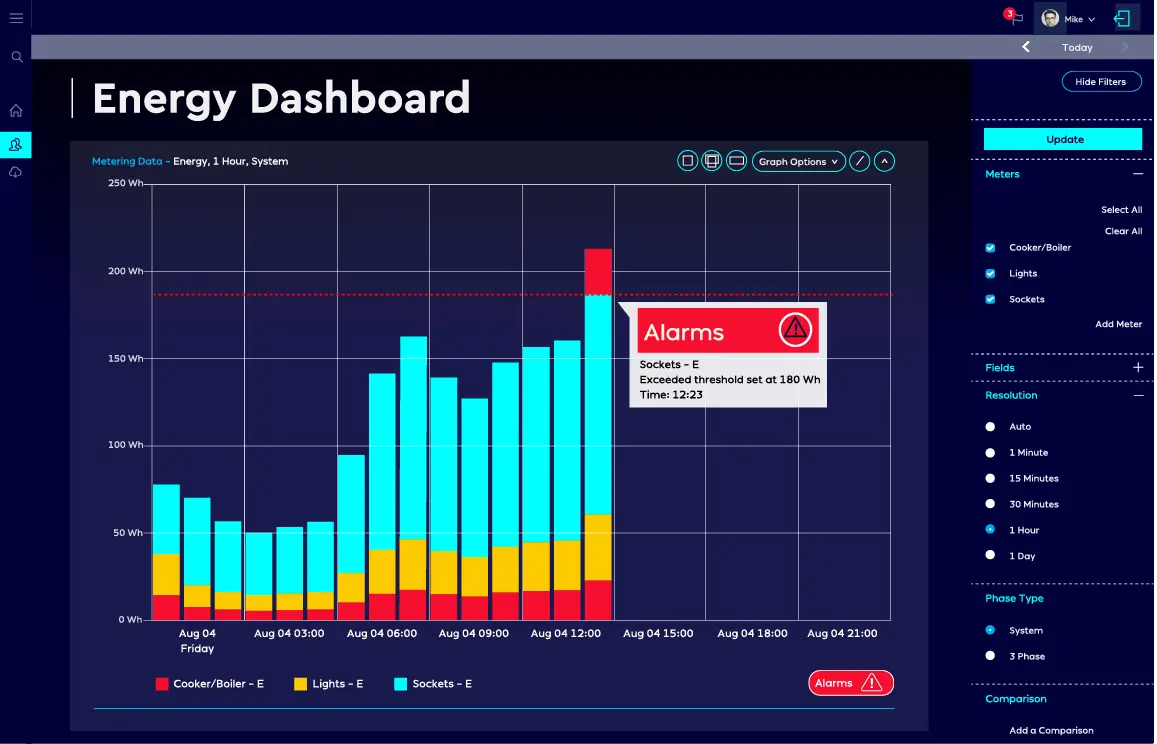Expand the Fields section with the plus

pos(1137,368)
